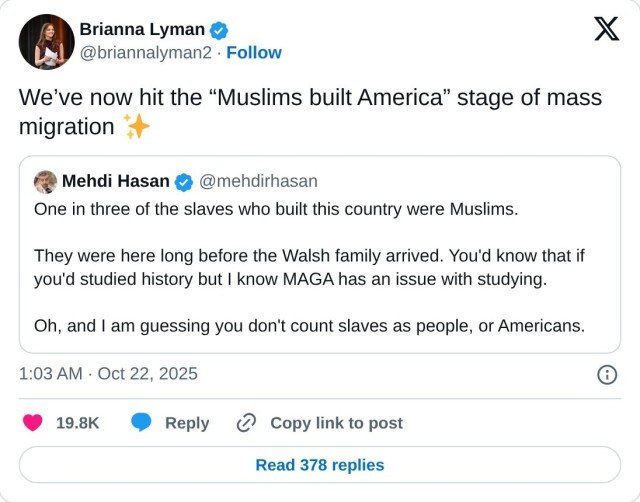This screenshot has height=502, width=640.
Task: Open the info icon beside the timestamp
Action: point(606,374)
